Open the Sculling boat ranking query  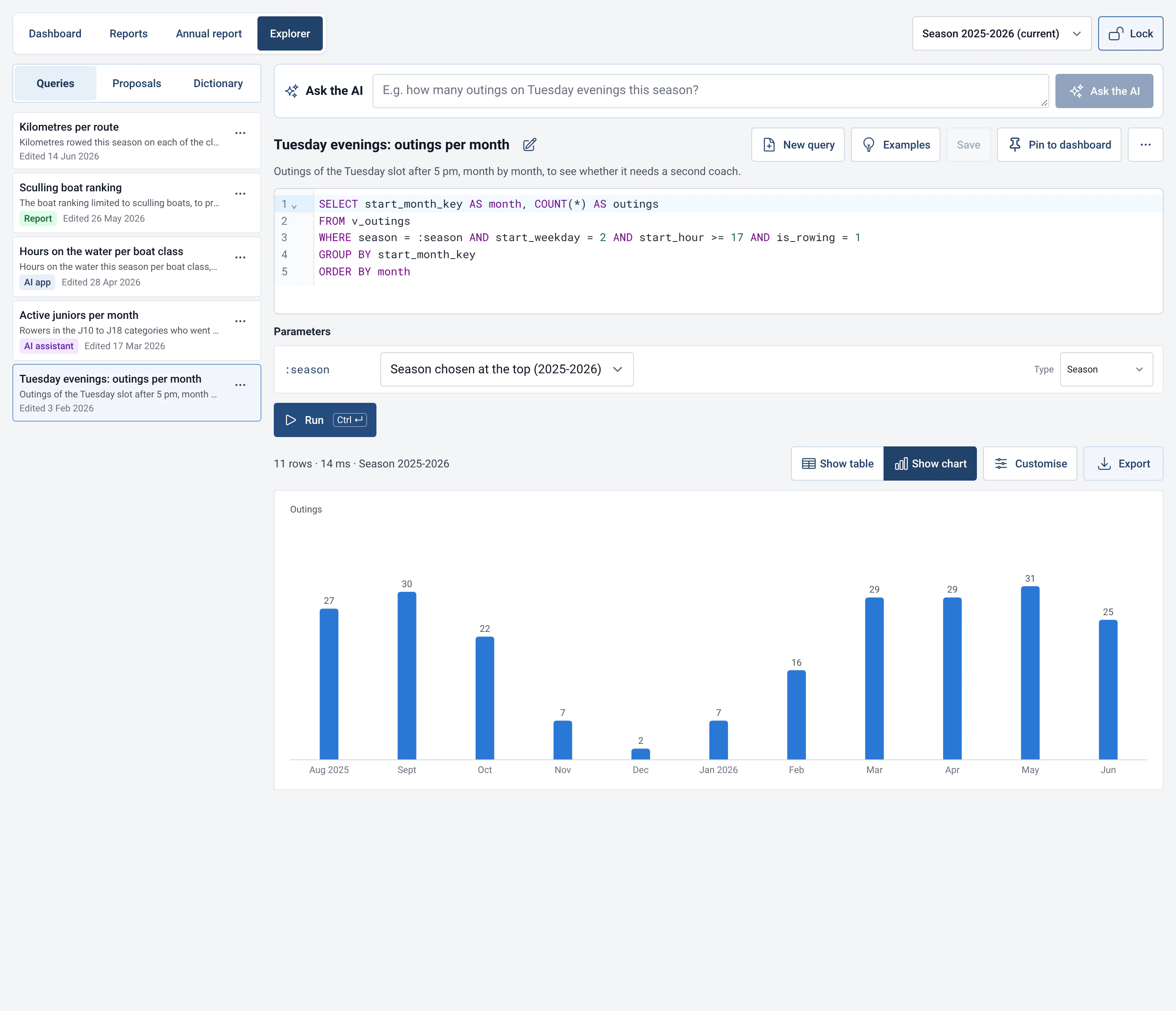[x=137, y=203]
